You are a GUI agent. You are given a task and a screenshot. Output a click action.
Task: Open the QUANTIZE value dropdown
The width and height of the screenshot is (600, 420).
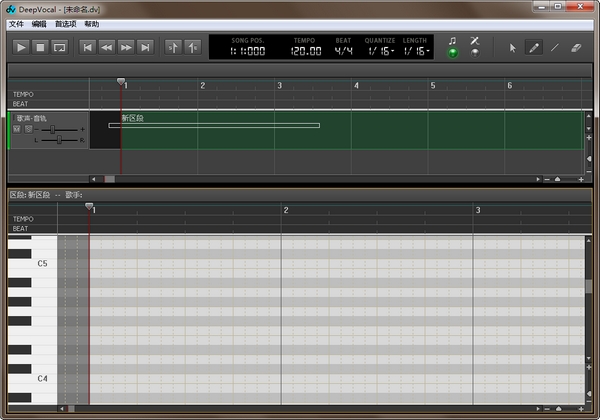[x=380, y=51]
